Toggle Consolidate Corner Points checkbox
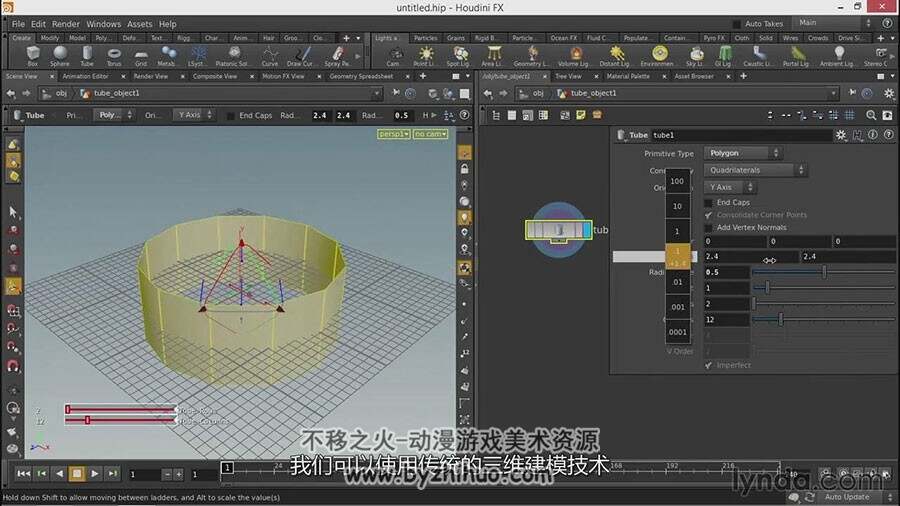 click(708, 215)
